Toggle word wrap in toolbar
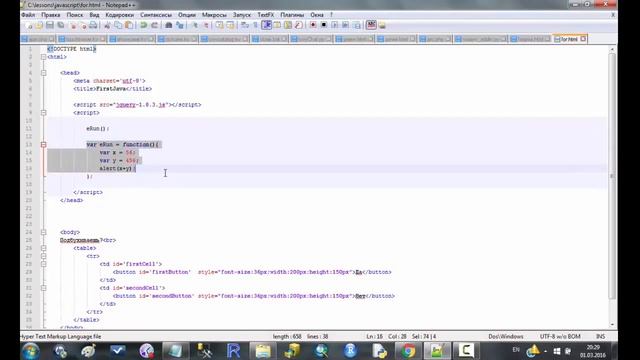The width and height of the screenshot is (640, 360). click(245, 25)
